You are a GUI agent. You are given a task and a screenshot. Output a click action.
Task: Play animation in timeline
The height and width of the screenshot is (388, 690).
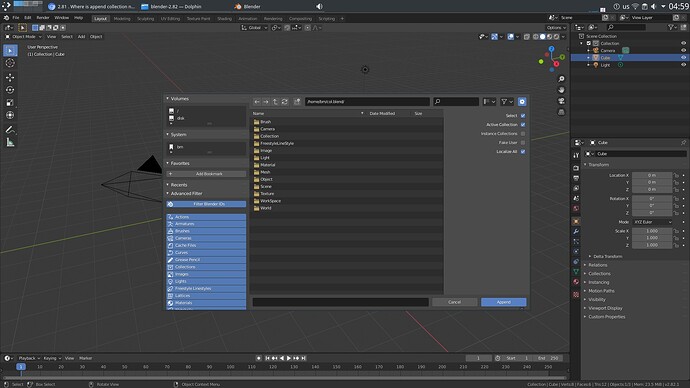(x=289, y=359)
